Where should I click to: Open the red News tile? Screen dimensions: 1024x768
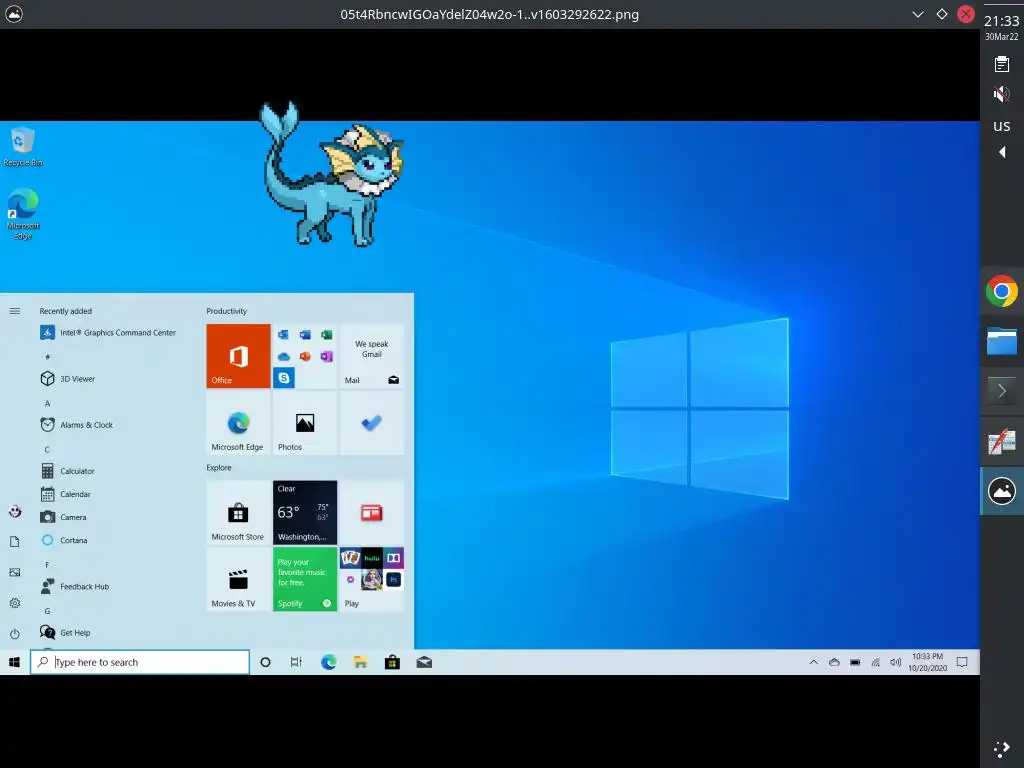pyautogui.click(x=372, y=513)
